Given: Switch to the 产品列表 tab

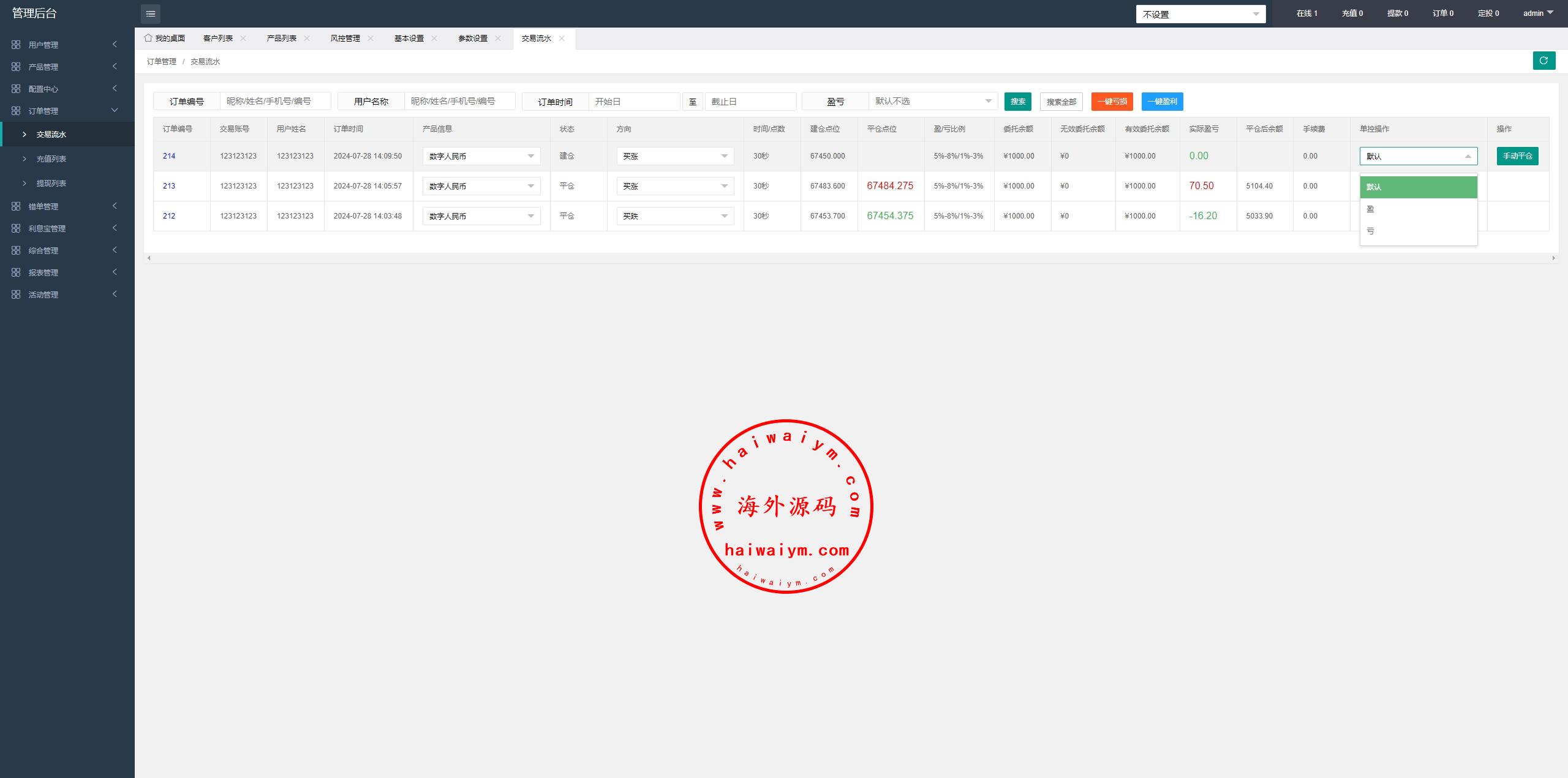Looking at the screenshot, I should point(281,38).
